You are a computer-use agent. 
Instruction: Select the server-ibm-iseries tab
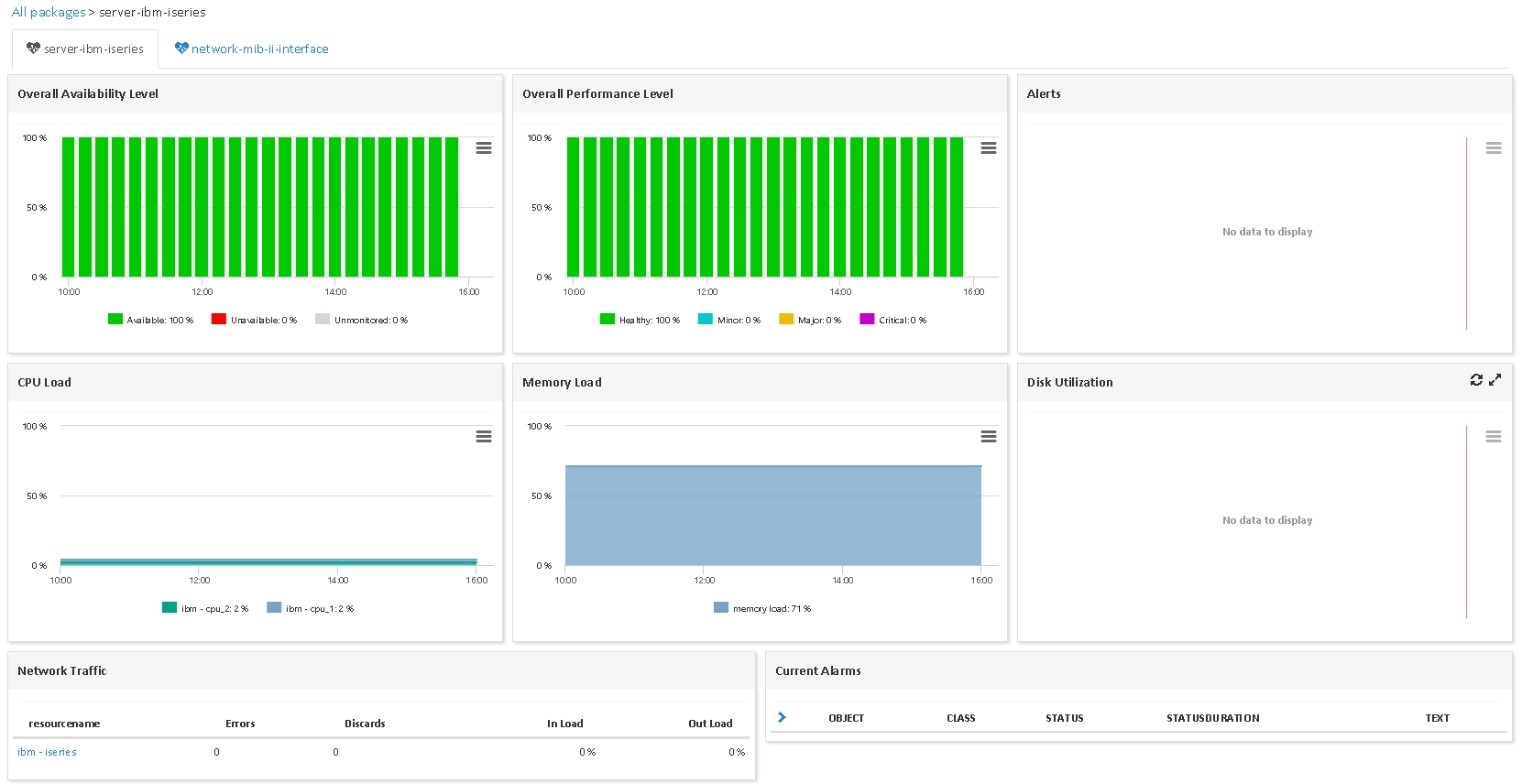pyautogui.click(x=84, y=49)
